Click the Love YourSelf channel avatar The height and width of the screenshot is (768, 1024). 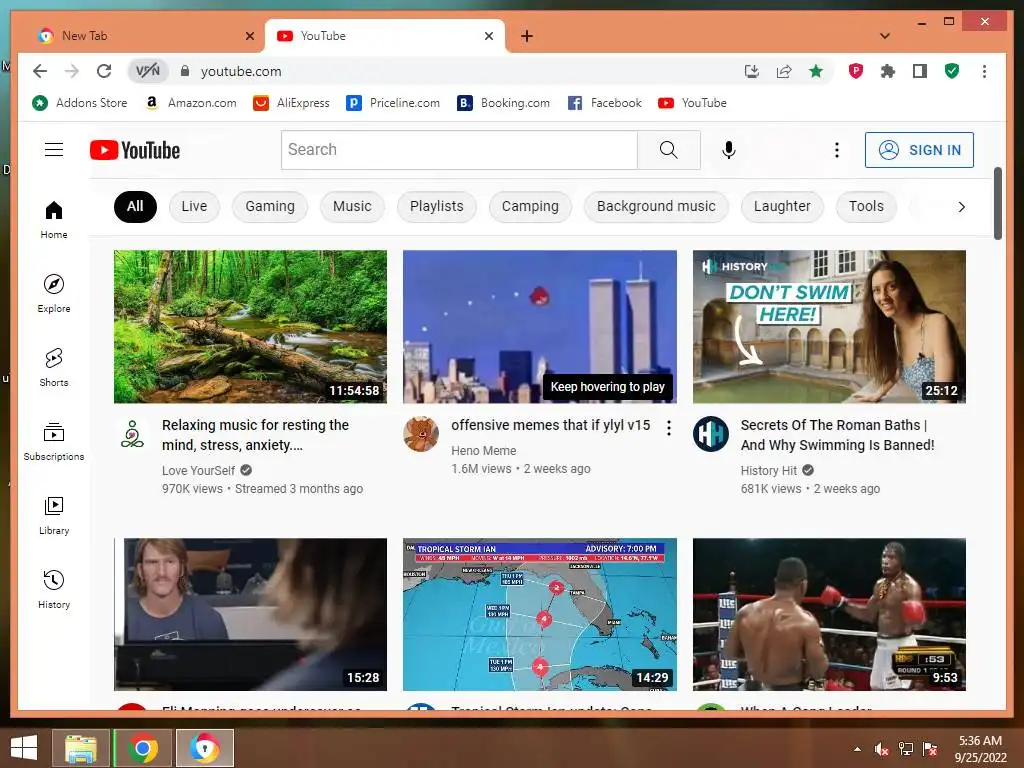coord(133,434)
